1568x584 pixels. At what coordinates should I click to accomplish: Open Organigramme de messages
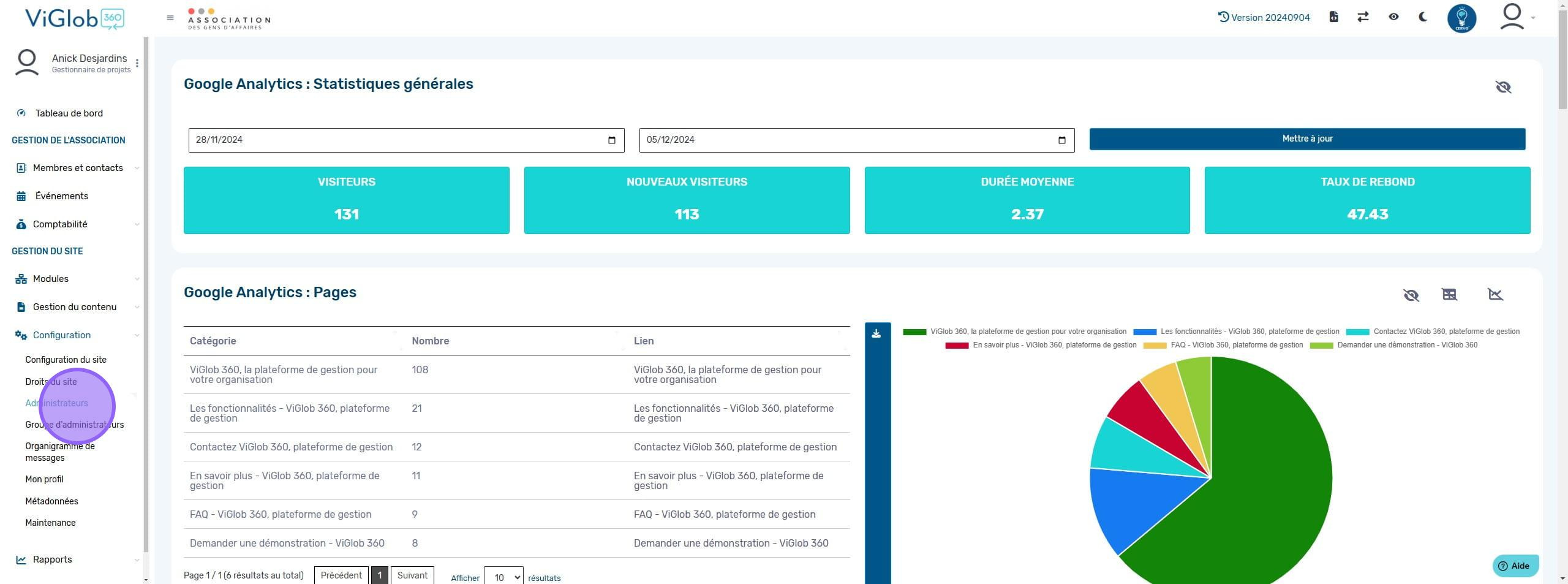(60, 452)
